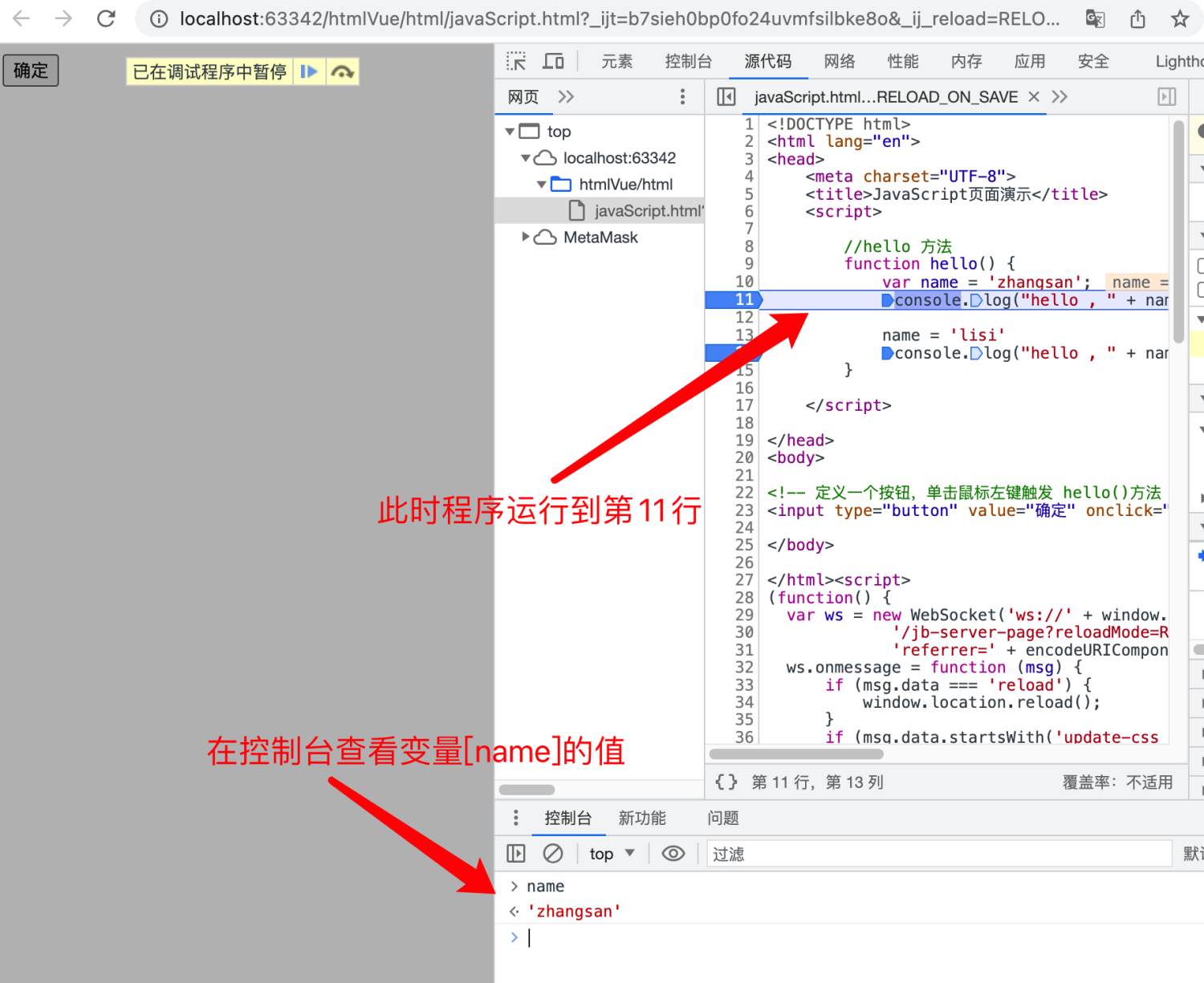Image resolution: width=1204 pixels, height=983 pixels.
Task: Click the share page icon
Action: (x=1138, y=18)
